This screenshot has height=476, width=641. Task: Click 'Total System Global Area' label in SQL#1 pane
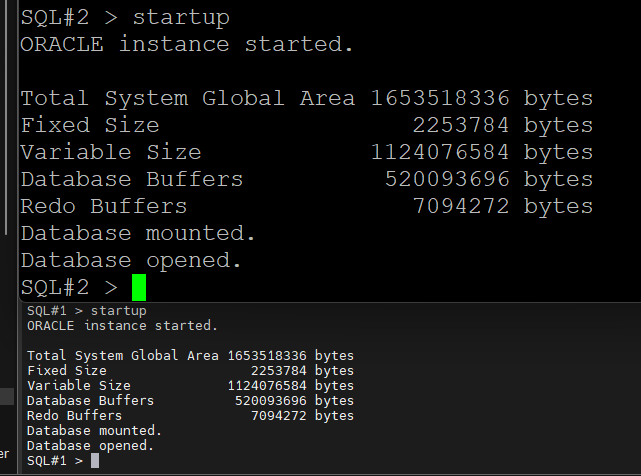pyautogui.click(x=123, y=356)
